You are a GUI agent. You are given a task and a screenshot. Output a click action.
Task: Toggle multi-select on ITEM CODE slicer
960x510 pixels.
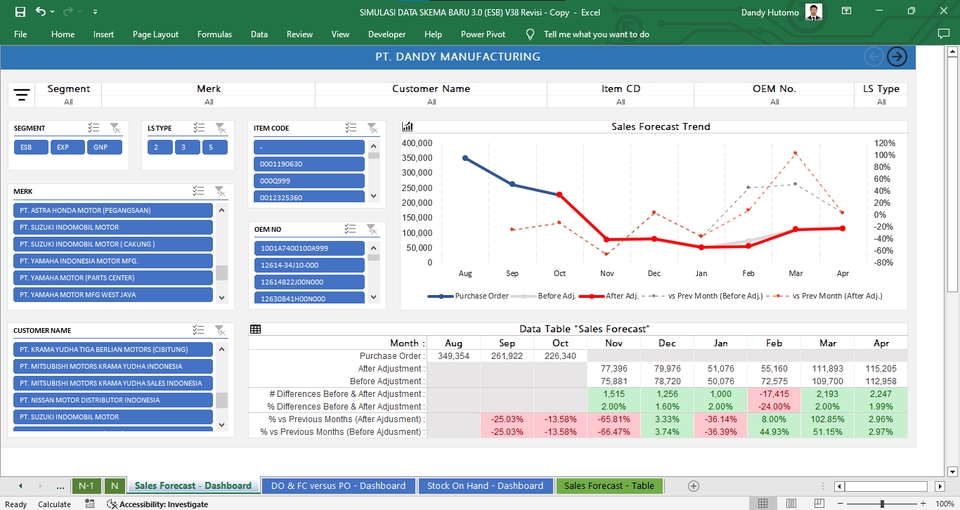pyautogui.click(x=350, y=127)
